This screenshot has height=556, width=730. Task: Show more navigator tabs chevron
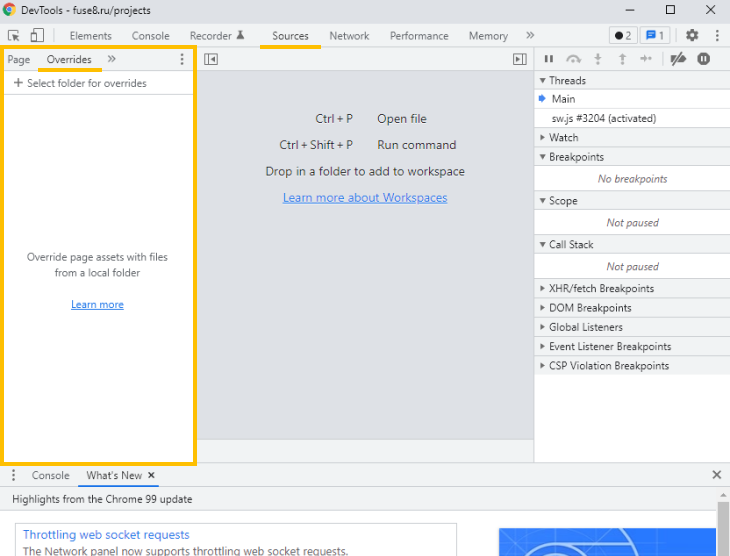pyautogui.click(x=111, y=59)
